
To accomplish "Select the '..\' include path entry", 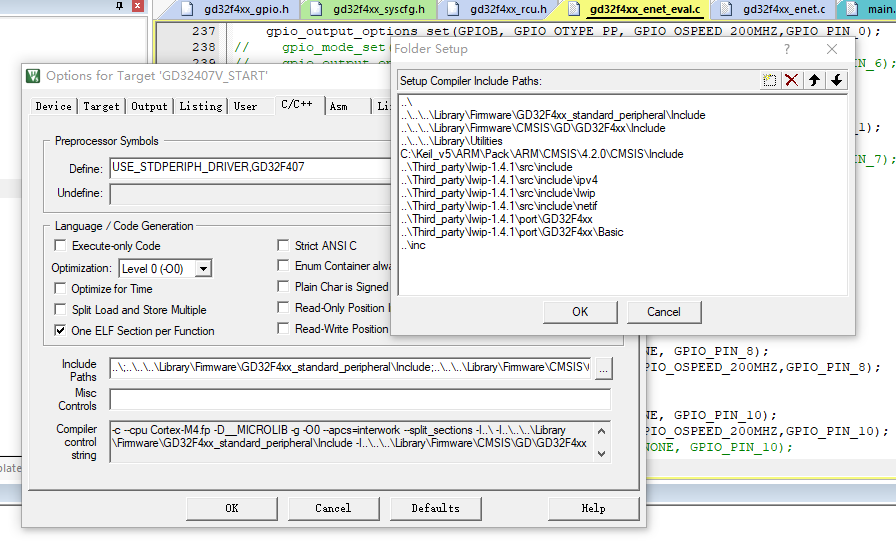I will coord(406,102).
